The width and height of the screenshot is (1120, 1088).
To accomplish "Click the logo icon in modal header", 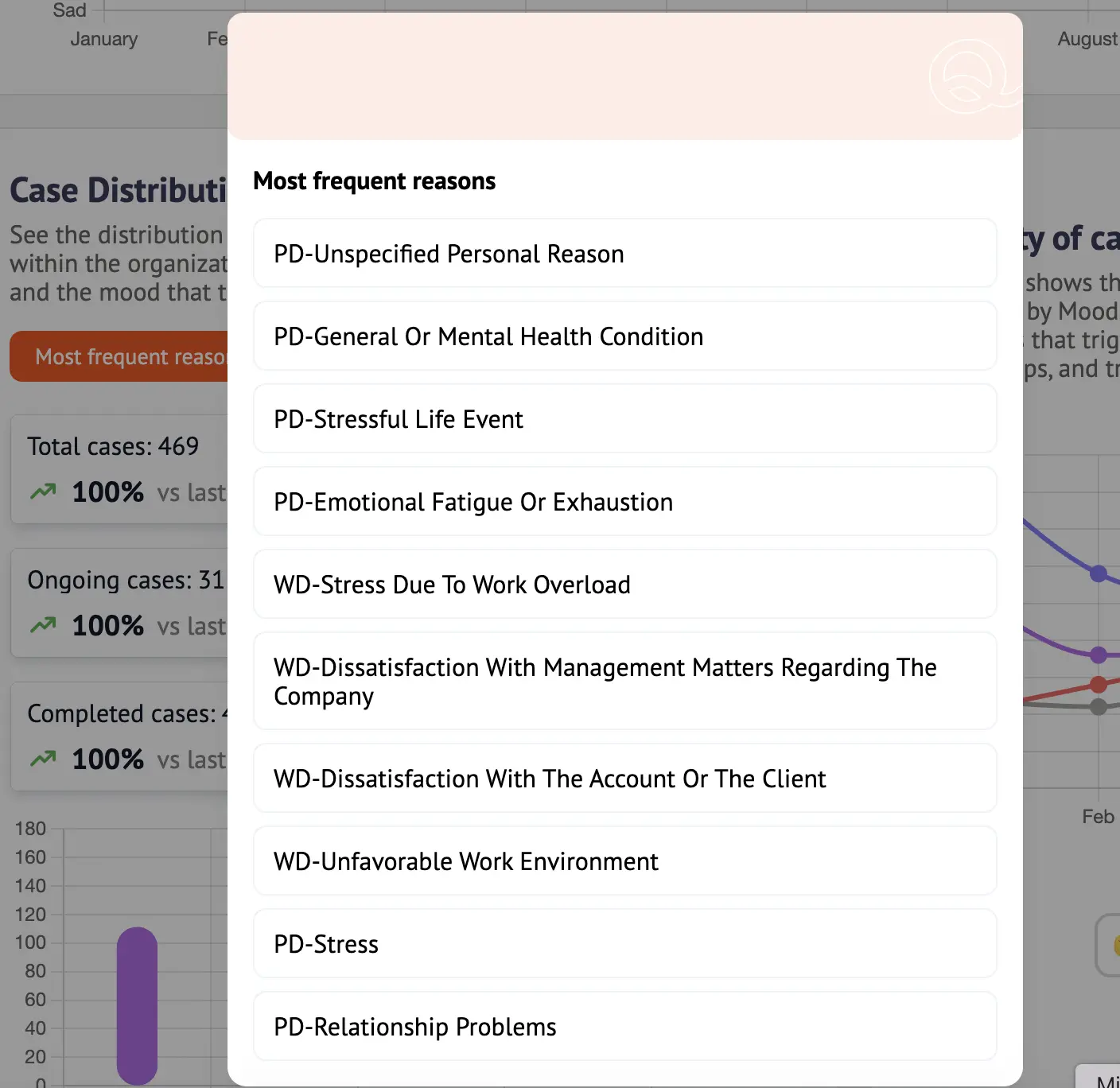I will [970, 77].
